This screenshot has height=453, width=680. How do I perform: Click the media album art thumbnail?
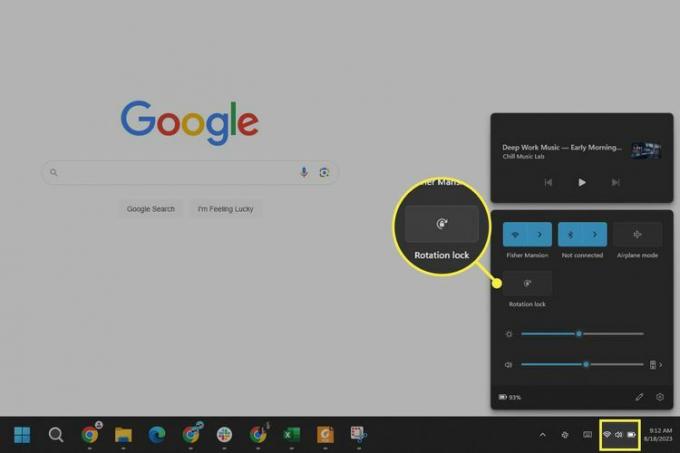coord(646,150)
